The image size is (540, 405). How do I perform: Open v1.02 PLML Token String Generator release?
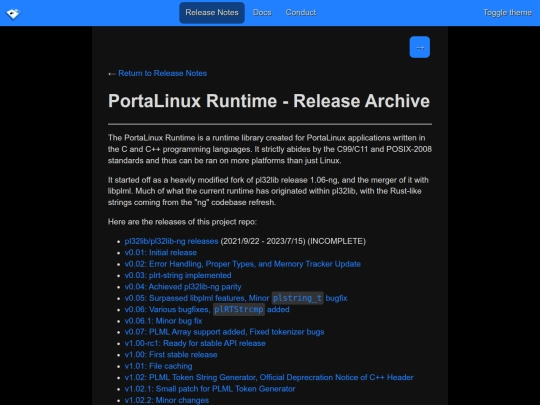[269, 377]
